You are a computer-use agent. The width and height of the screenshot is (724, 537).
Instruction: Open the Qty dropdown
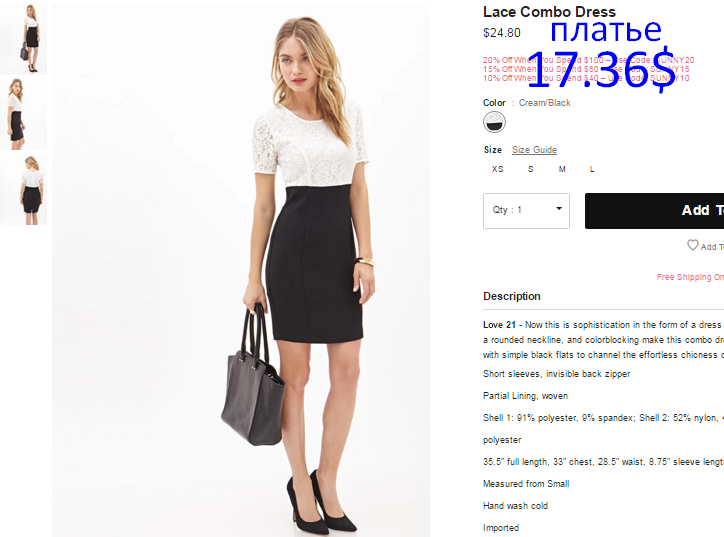click(526, 211)
